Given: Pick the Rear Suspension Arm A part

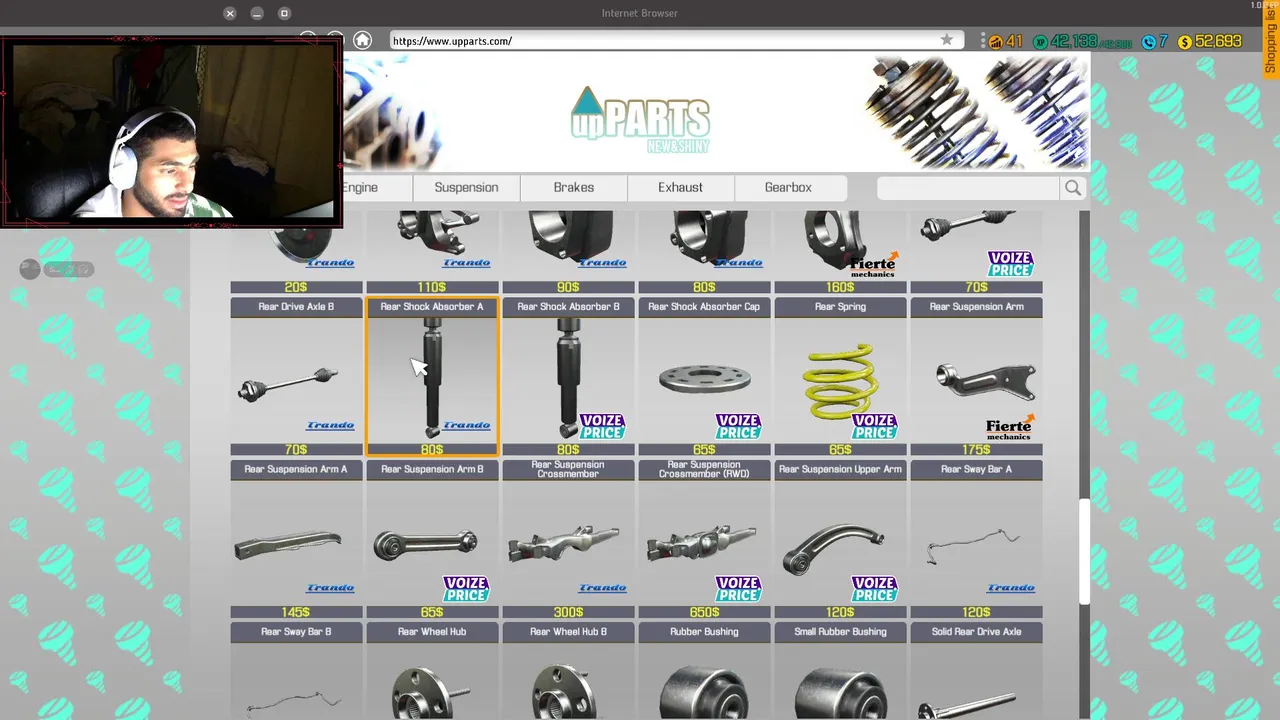Looking at the screenshot, I should (296, 540).
